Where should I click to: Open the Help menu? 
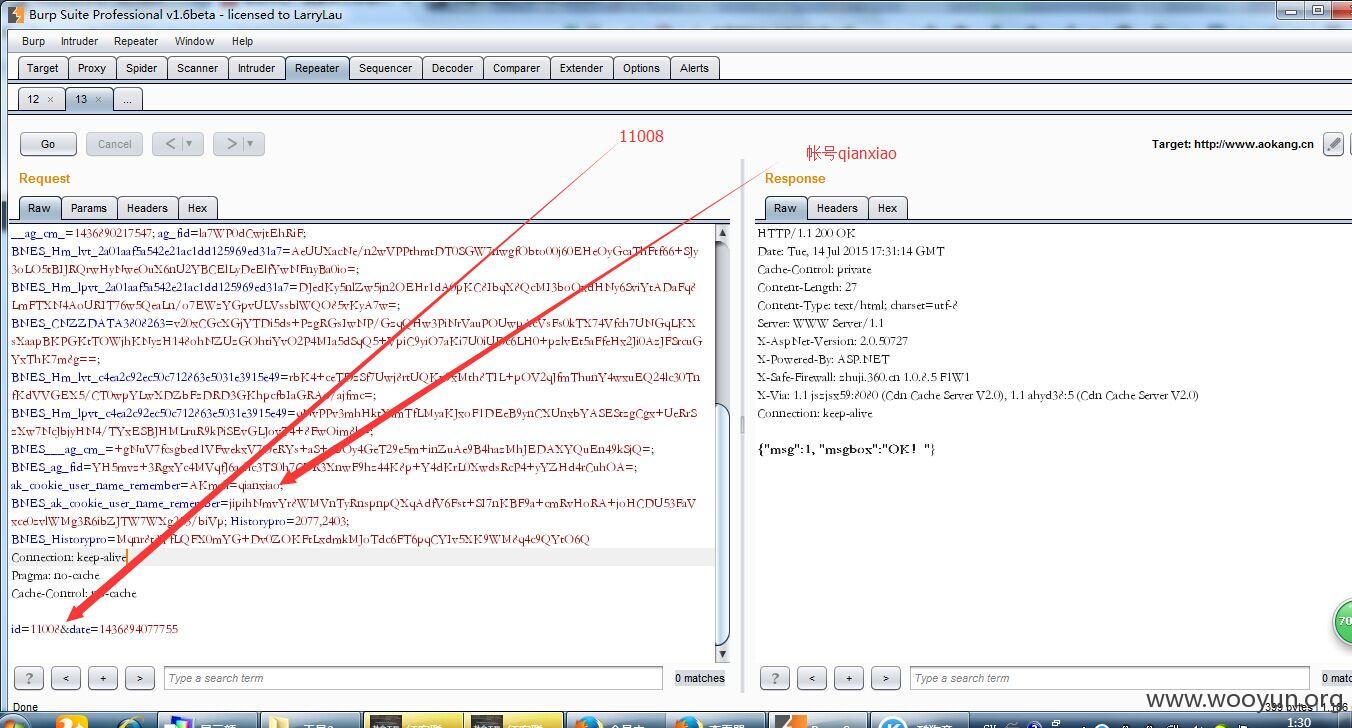(x=242, y=41)
